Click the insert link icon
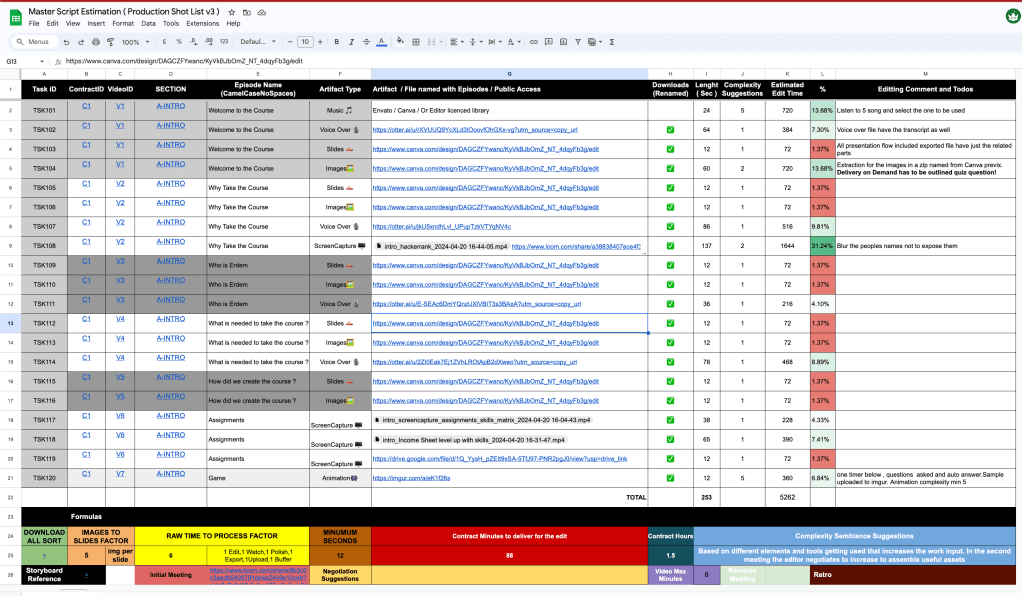1022x596 pixels. [534, 42]
